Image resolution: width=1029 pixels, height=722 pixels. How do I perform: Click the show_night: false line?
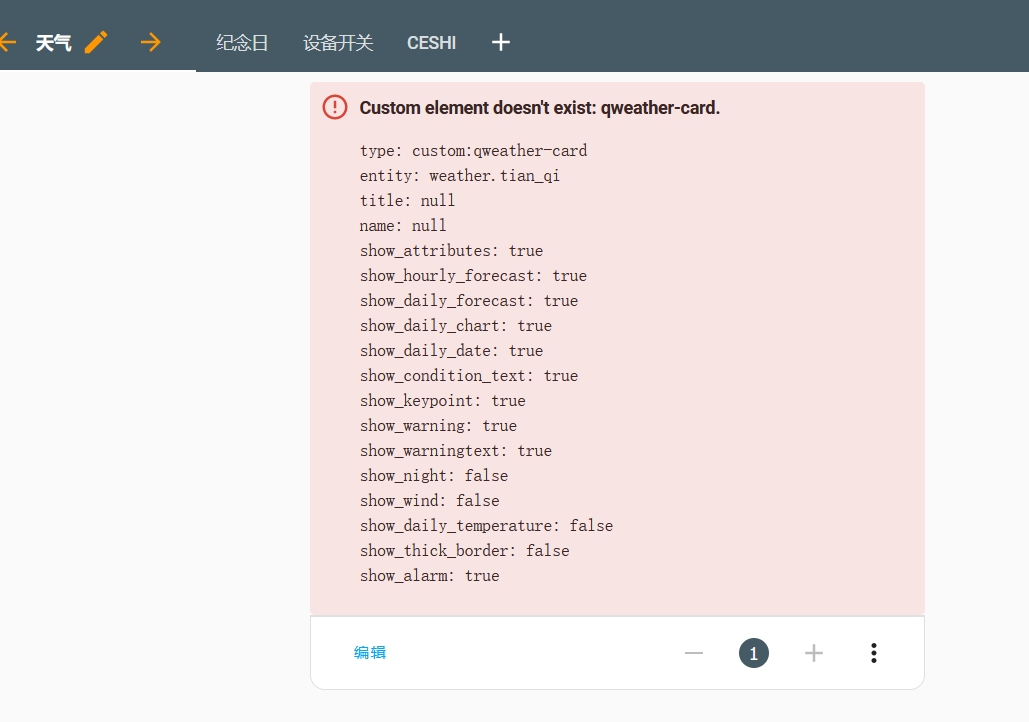433,476
